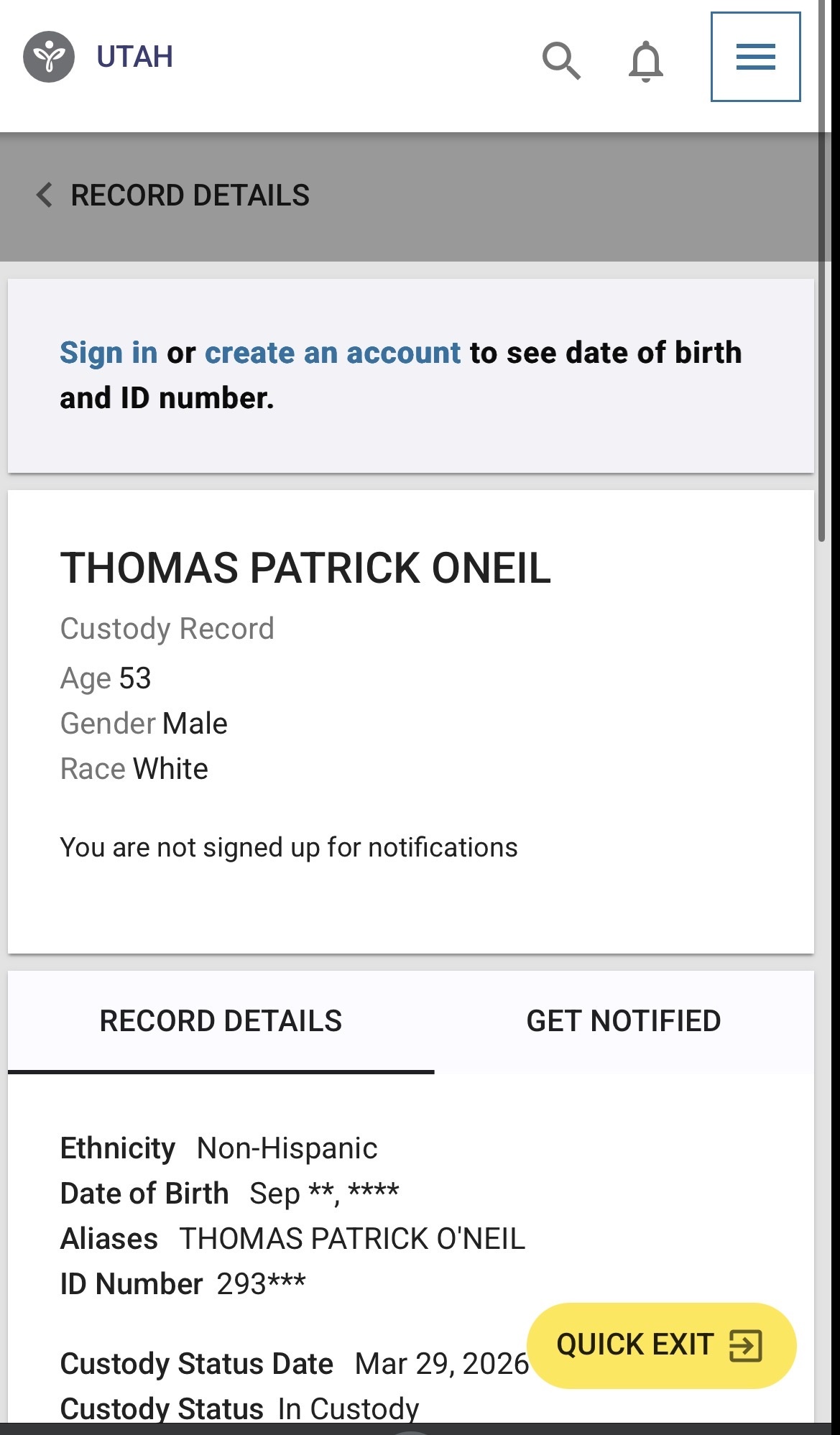Open the create an account link

[333, 353]
